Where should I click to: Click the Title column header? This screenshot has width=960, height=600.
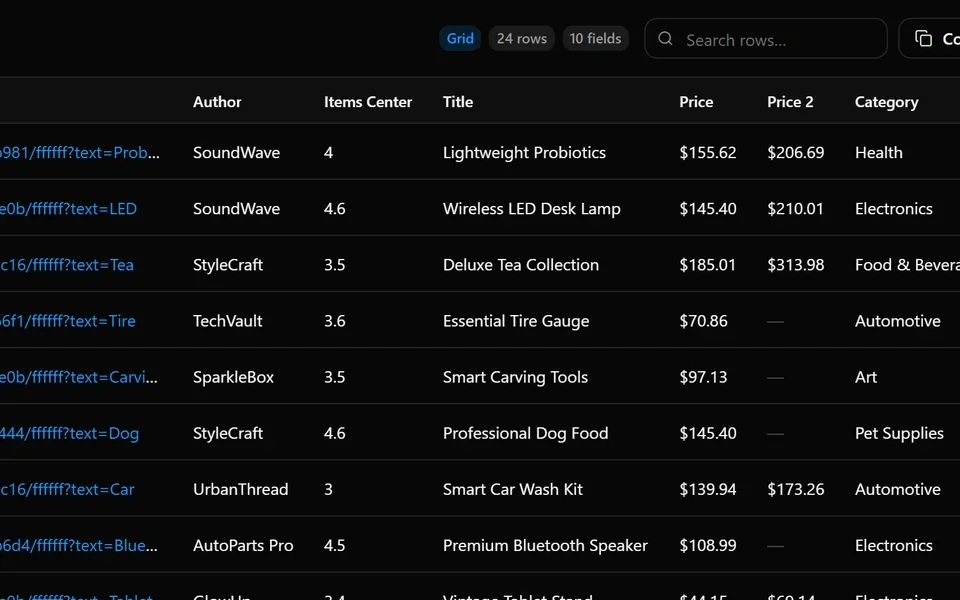[x=458, y=102]
